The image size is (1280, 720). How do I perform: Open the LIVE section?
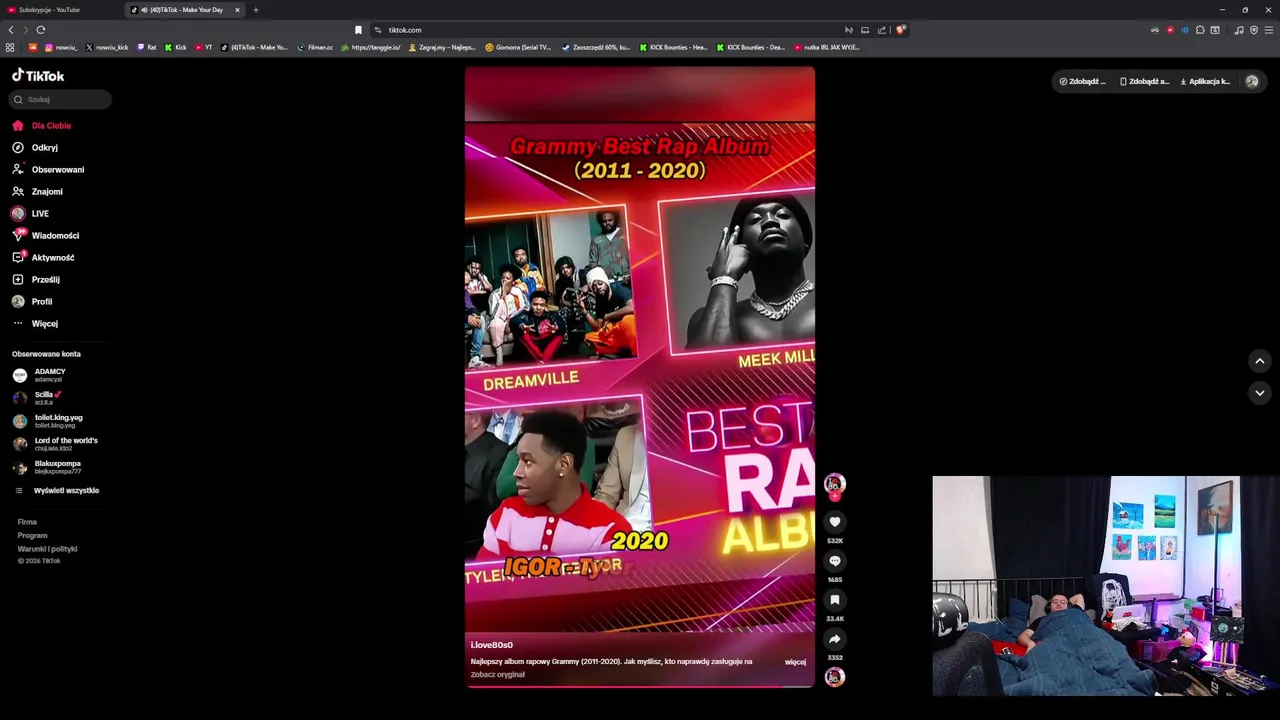(x=30, y=214)
